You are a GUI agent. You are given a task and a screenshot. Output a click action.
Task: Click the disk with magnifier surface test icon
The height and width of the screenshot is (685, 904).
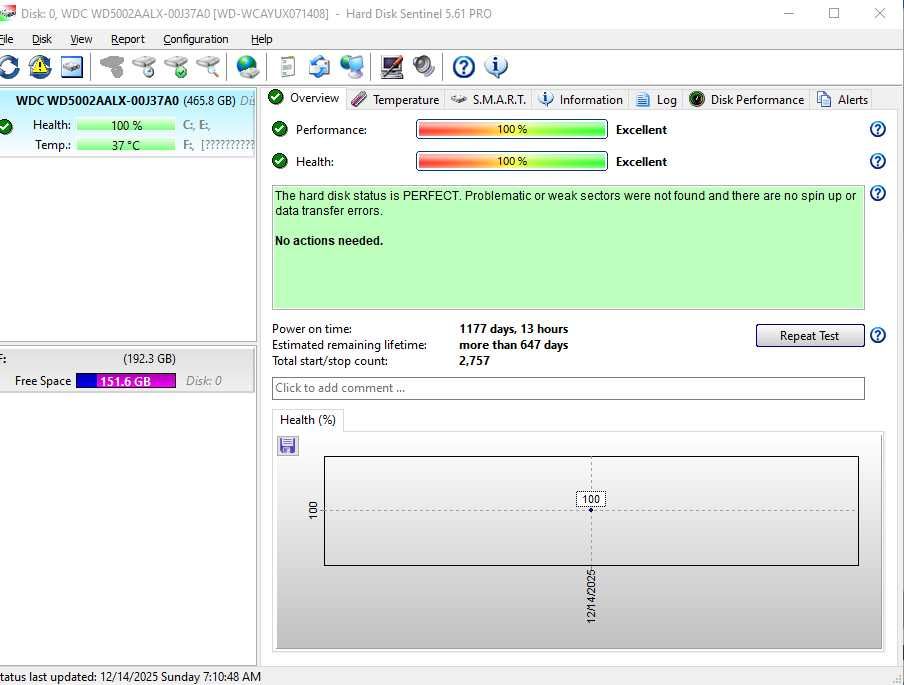coord(209,67)
